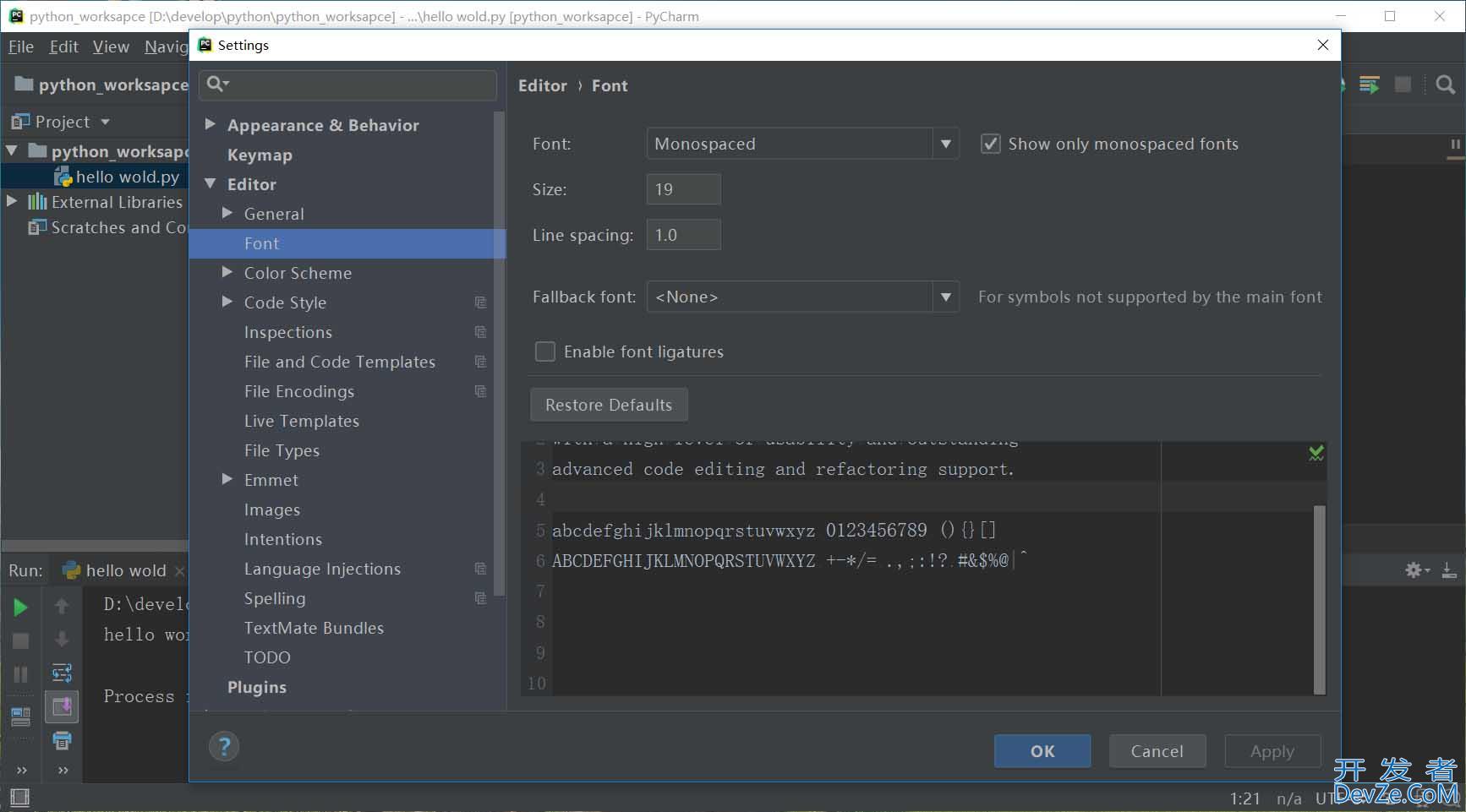Click font preview vertical scrollbar
The width and height of the screenshot is (1466, 812).
pyautogui.click(x=1320, y=600)
